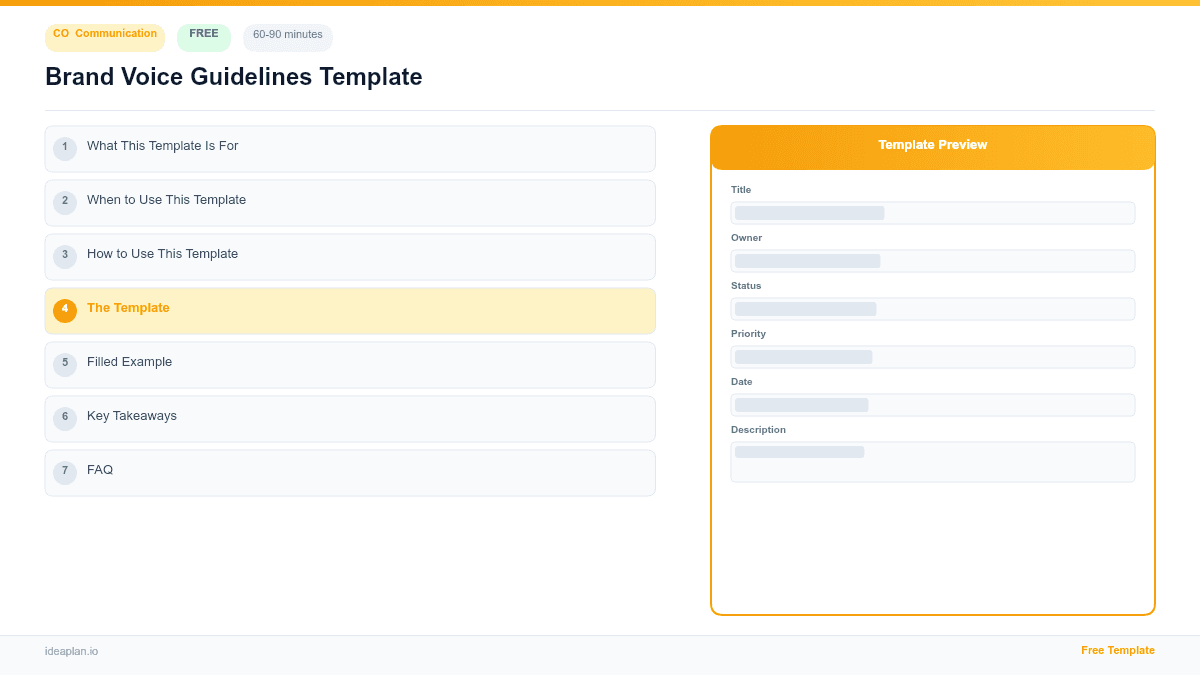
Task: Open section 7 FAQ
Action: click(x=350, y=473)
